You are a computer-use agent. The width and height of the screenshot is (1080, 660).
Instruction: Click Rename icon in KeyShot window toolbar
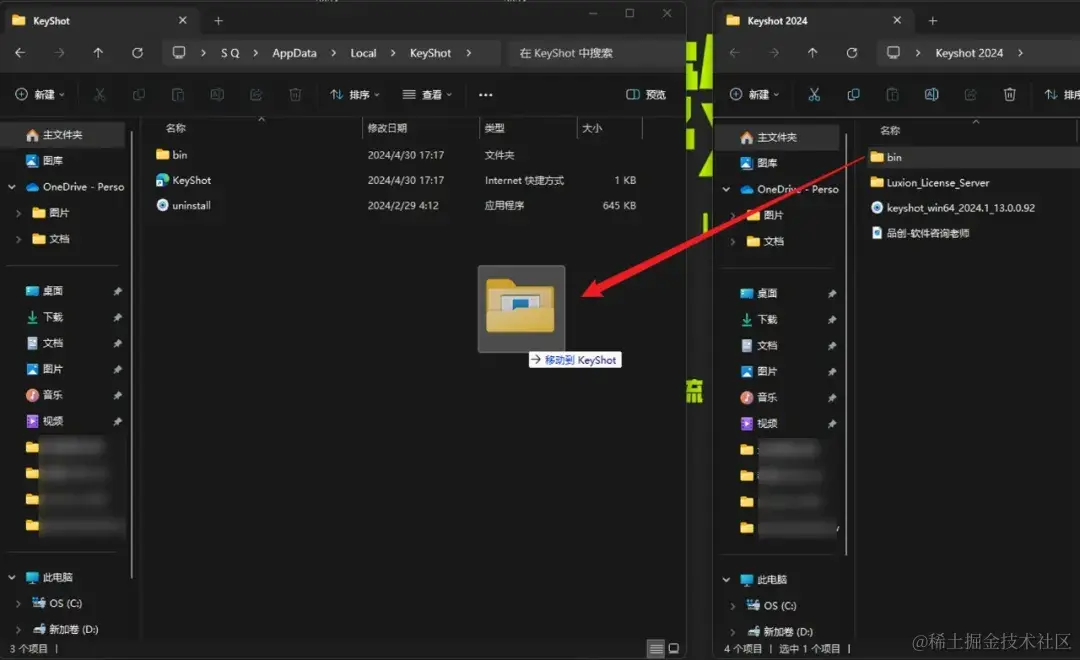[217, 94]
